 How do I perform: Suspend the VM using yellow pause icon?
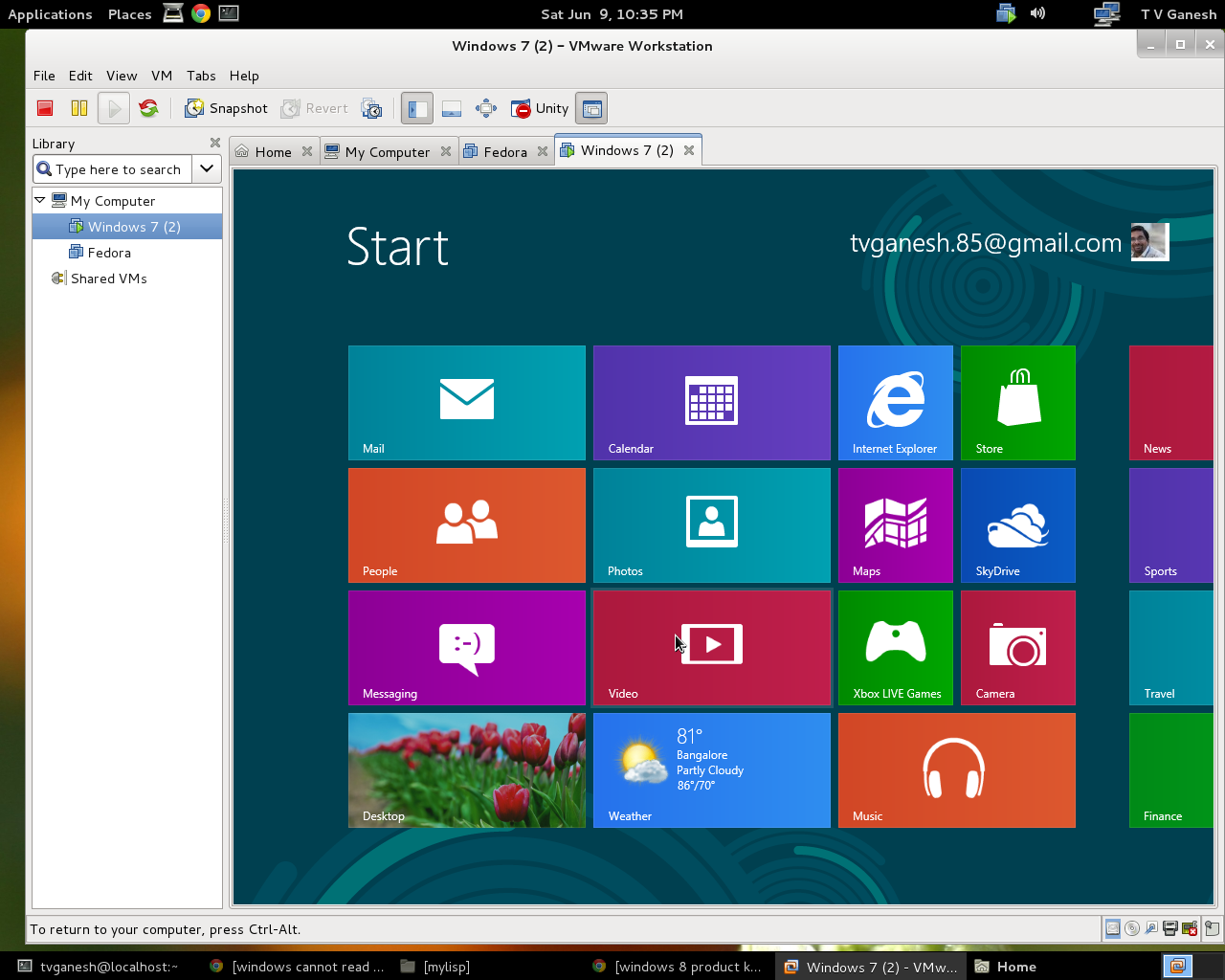click(x=79, y=108)
